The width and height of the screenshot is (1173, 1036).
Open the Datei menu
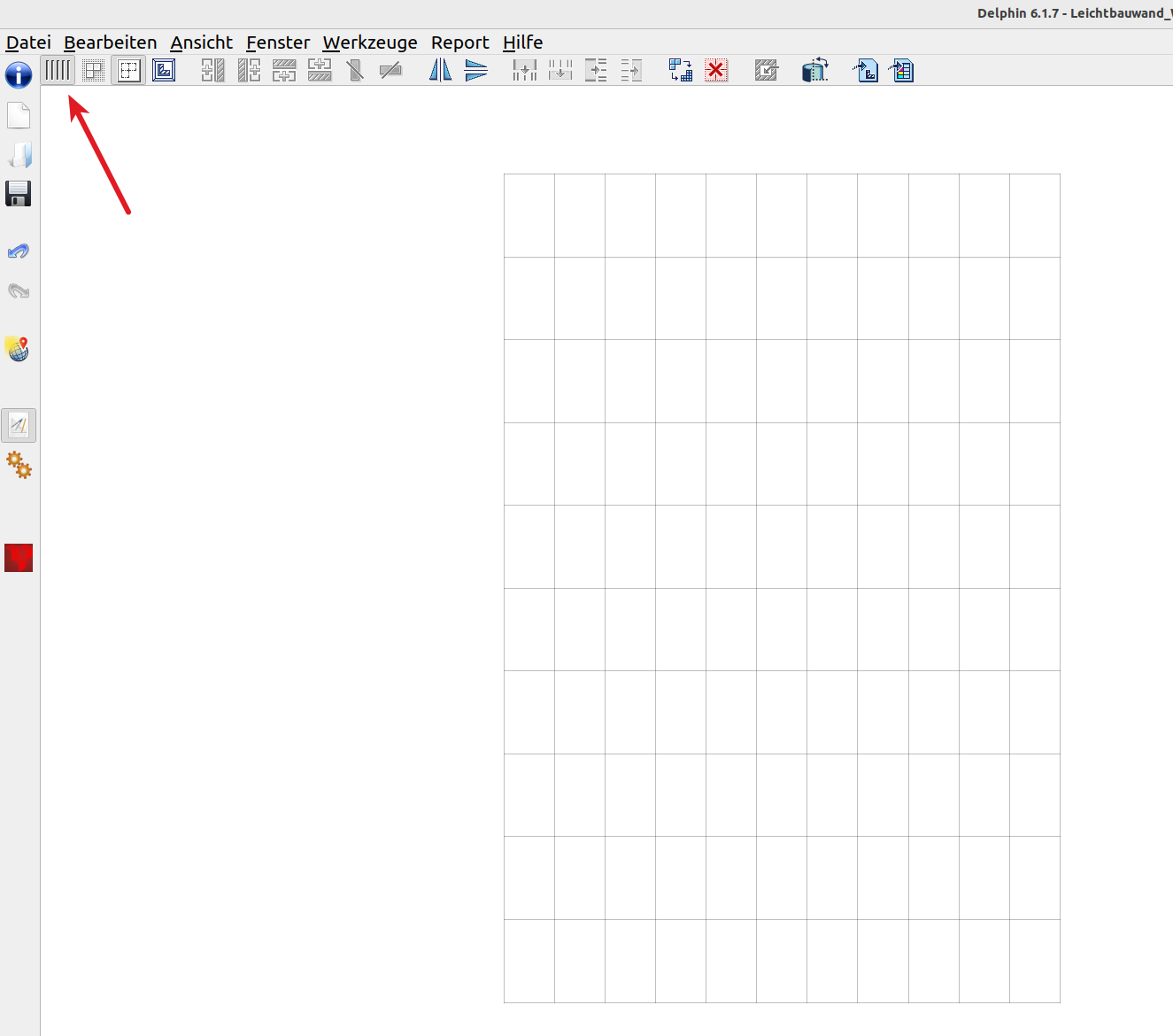click(x=28, y=43)
